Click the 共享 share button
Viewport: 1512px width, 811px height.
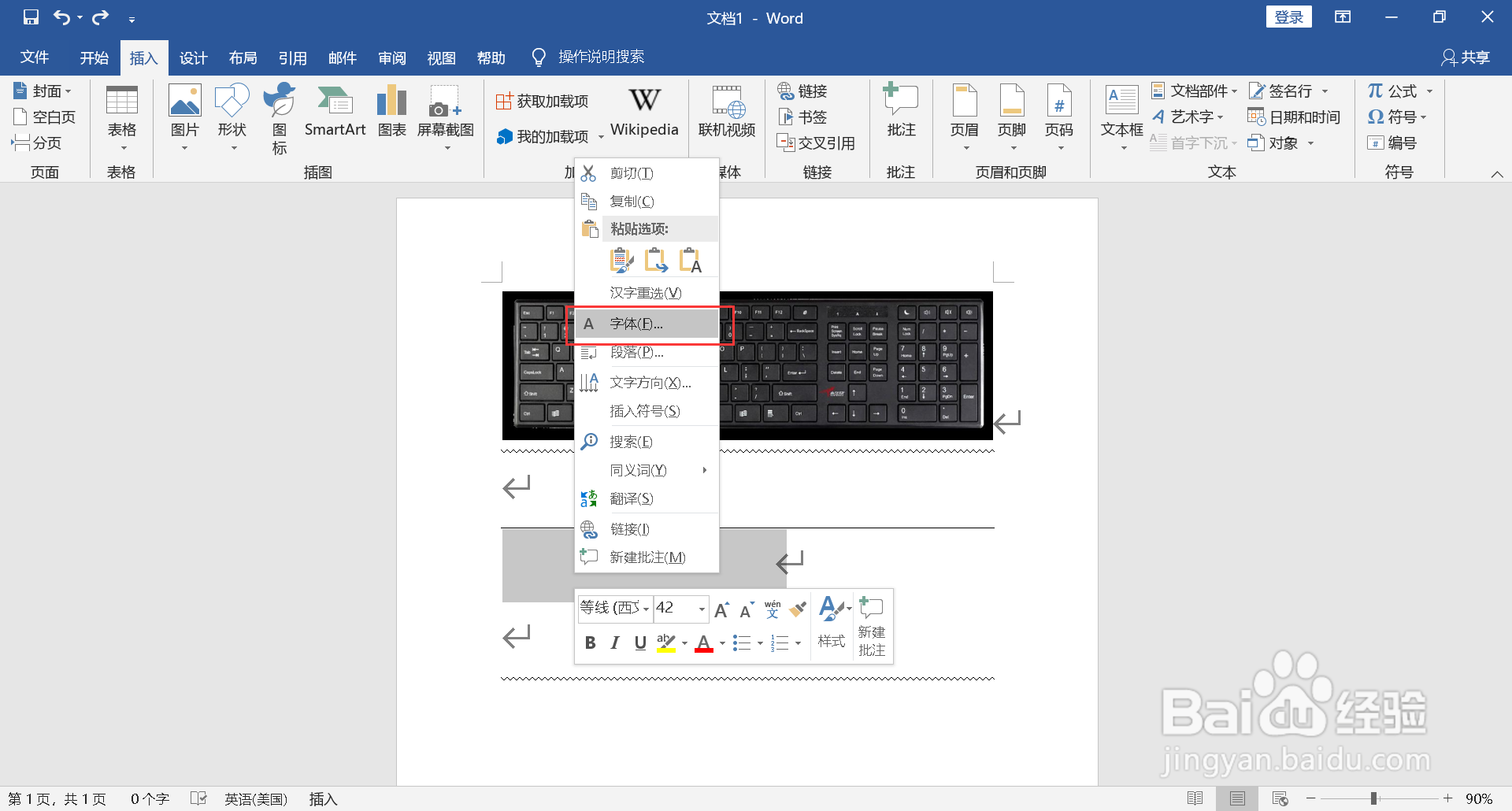pyautogui.click(x=1466, y=57)
